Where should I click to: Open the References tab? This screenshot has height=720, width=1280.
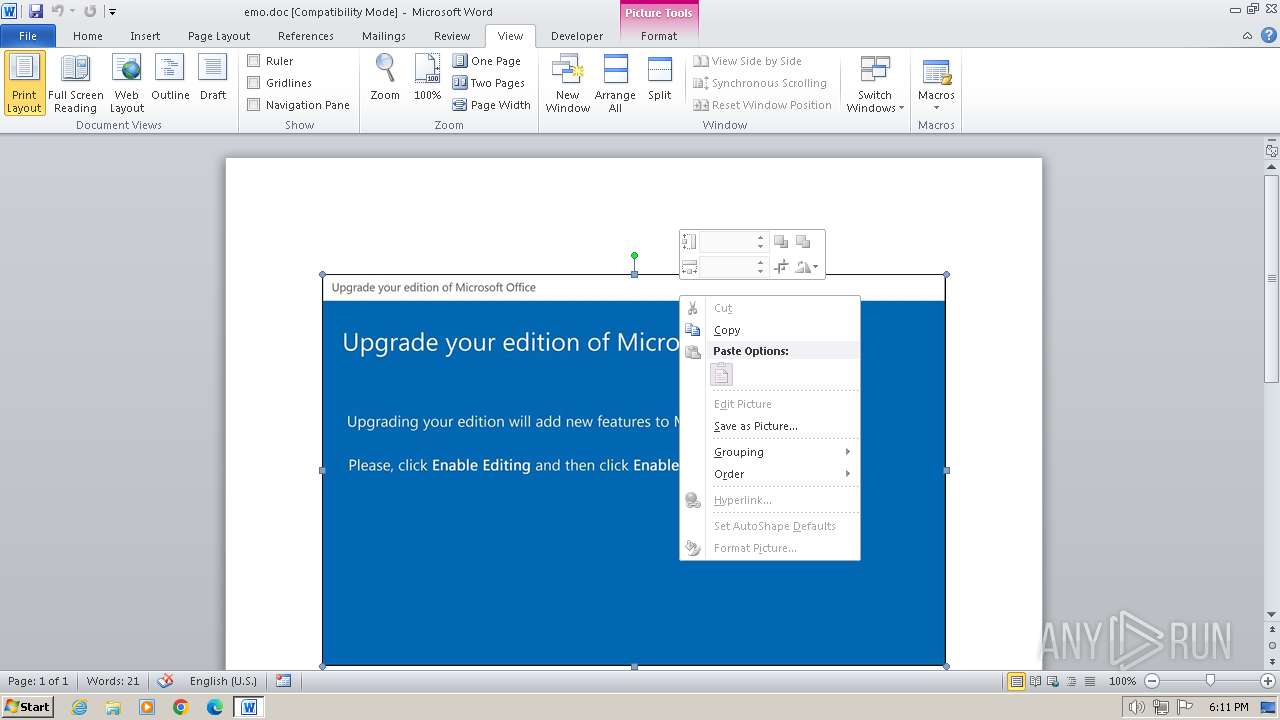click(306, 36)
